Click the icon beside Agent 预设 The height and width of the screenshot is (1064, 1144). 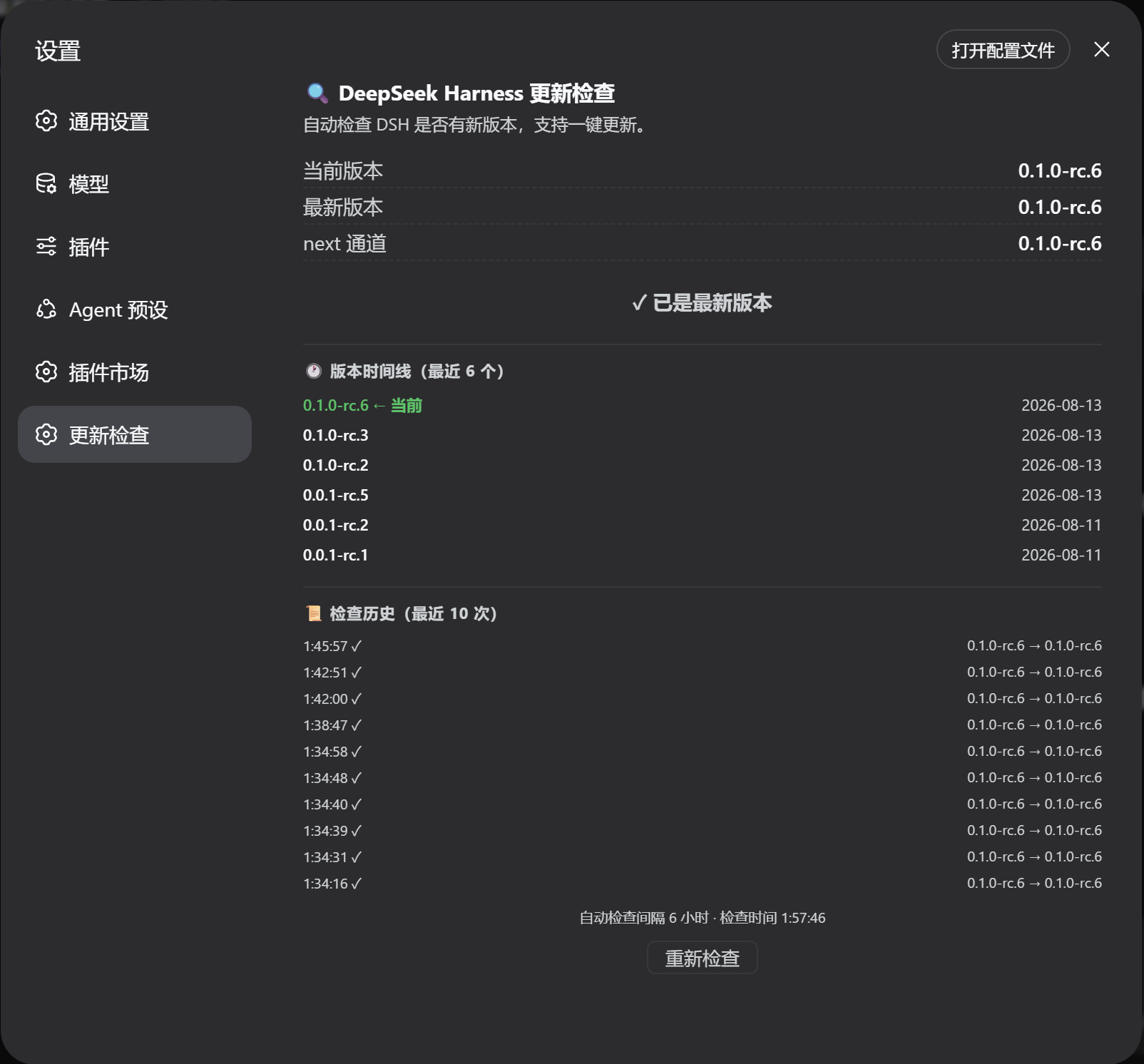coord(46,309)
